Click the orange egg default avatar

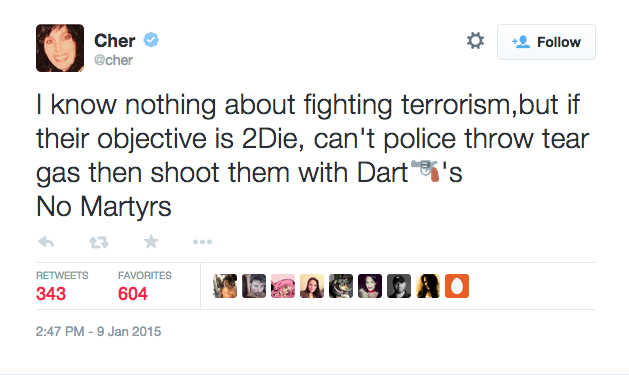pos(457,286)
